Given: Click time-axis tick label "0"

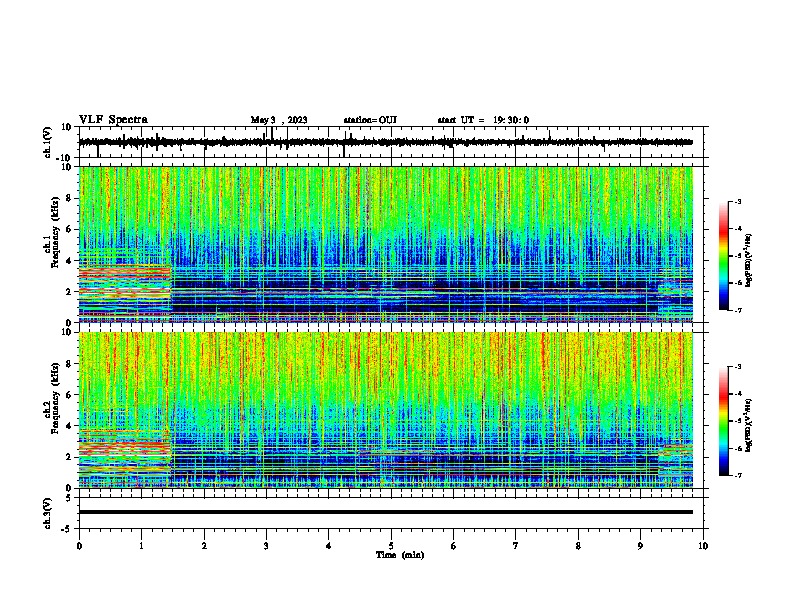Looking at the screenshot, I should 79,546.
